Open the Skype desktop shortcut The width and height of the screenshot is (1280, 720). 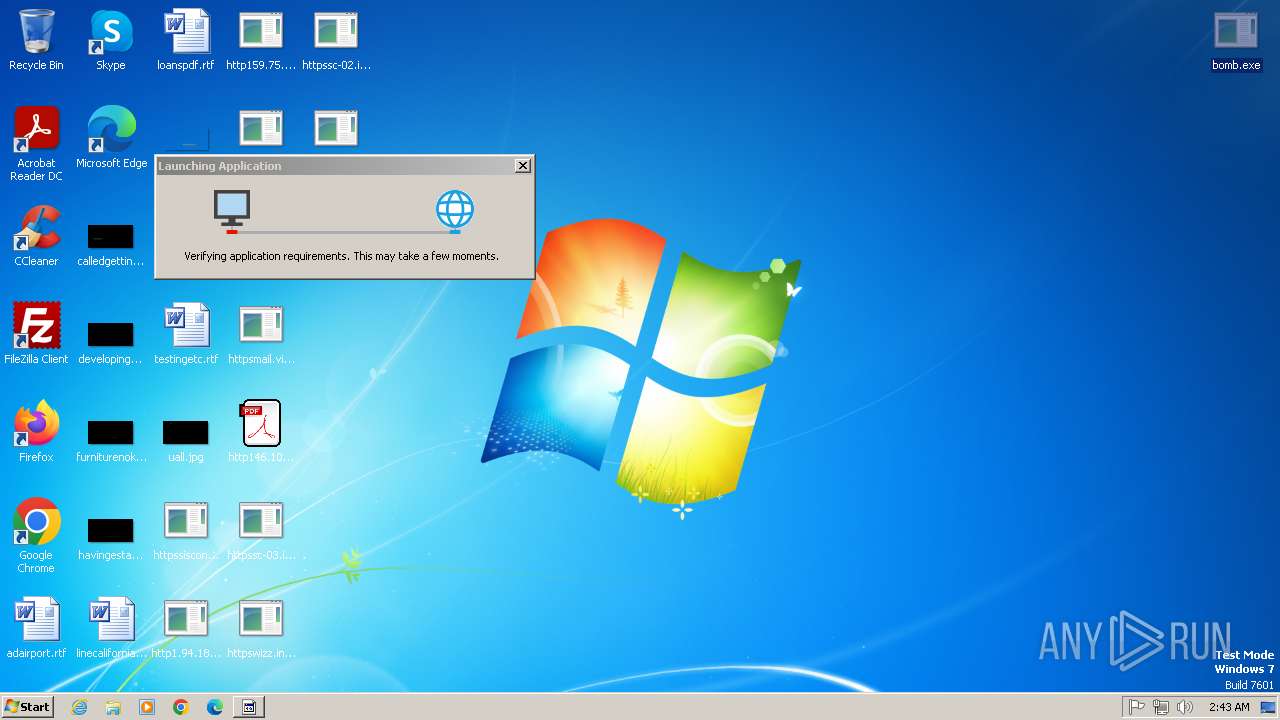111,40
